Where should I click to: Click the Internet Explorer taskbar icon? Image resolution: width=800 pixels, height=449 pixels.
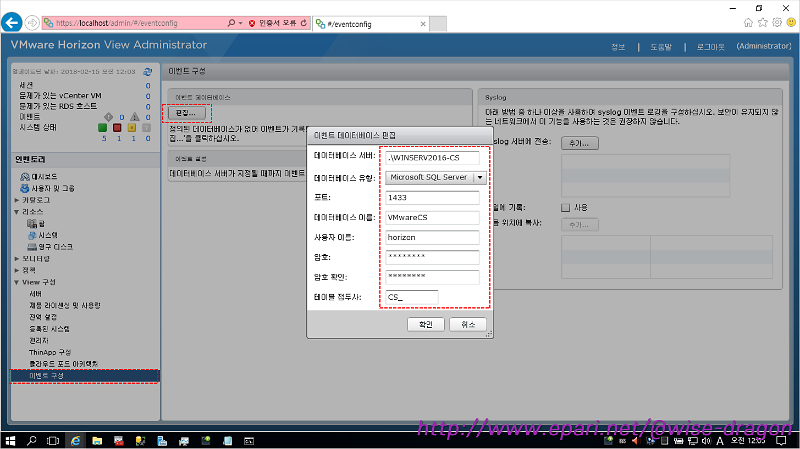coord(76,441)
